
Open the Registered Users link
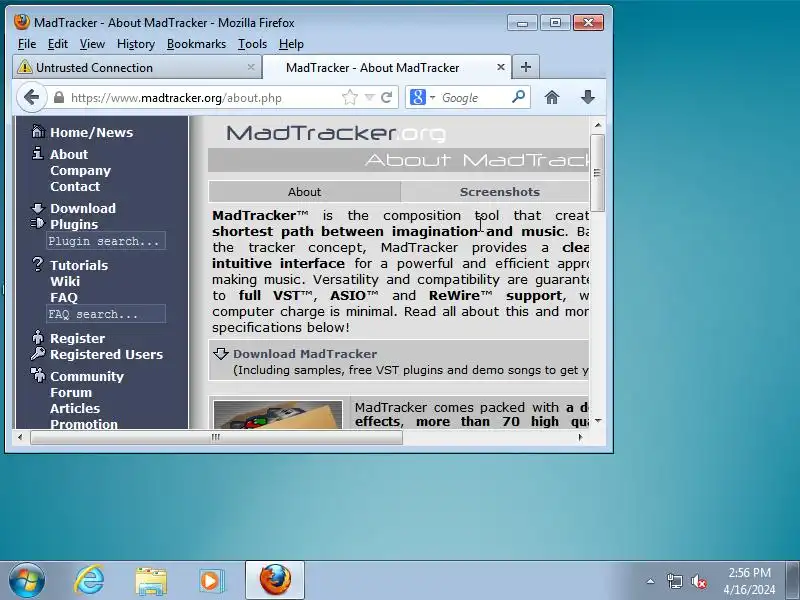pyautogui.click(x=107, y=355)
